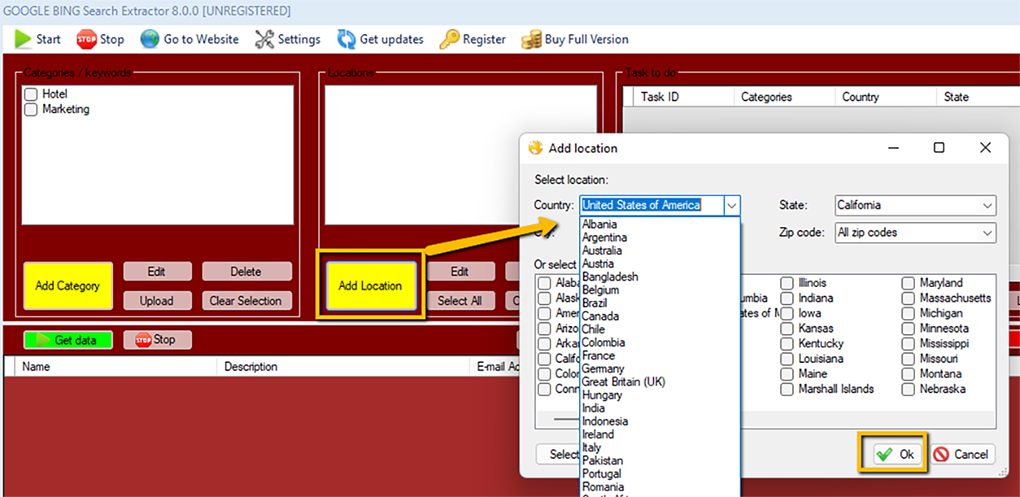Click the red Stop sign toolbar icon
This screenshot has width=1020, height=497.
click(86, 39)
